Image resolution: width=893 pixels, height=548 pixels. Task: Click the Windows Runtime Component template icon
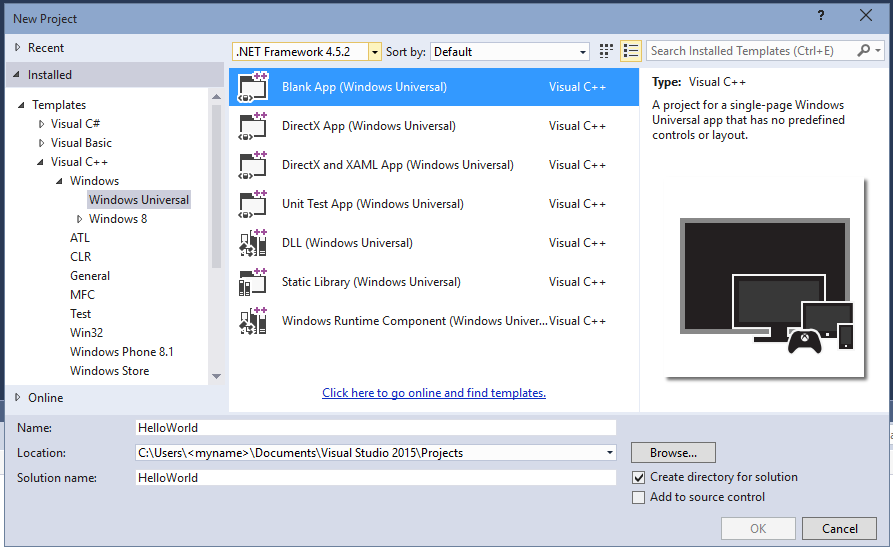pyautogui.click(x=253, y=321)
